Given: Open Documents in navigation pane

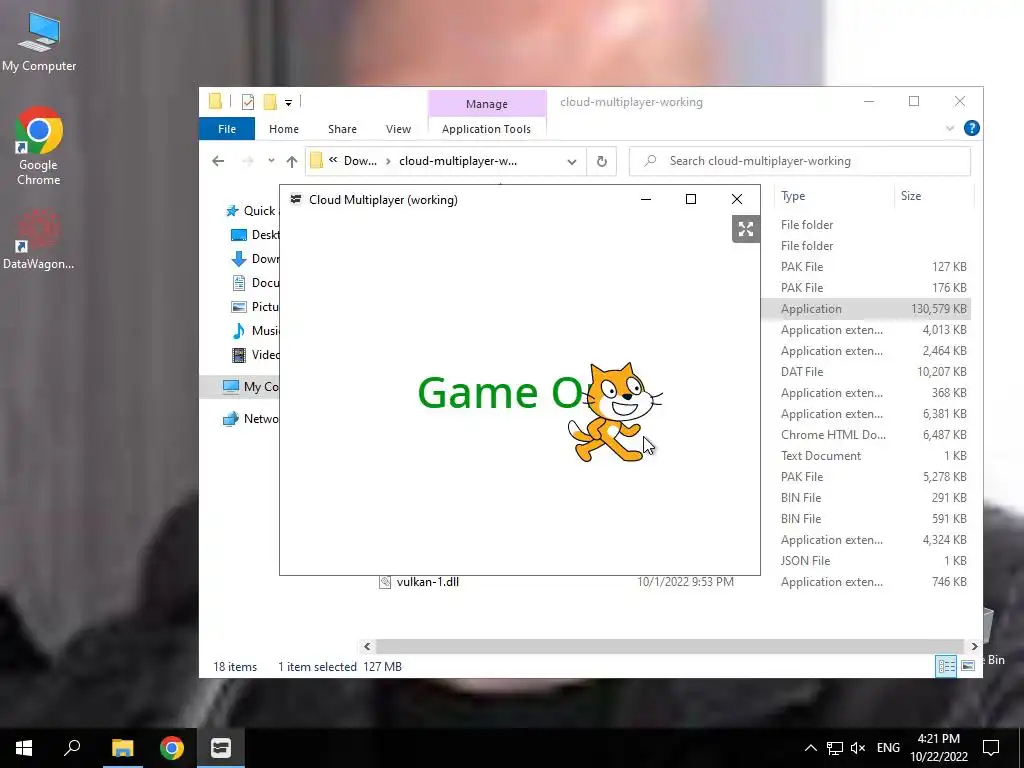Looking at the screenshot, I should (x=255, y=283).
